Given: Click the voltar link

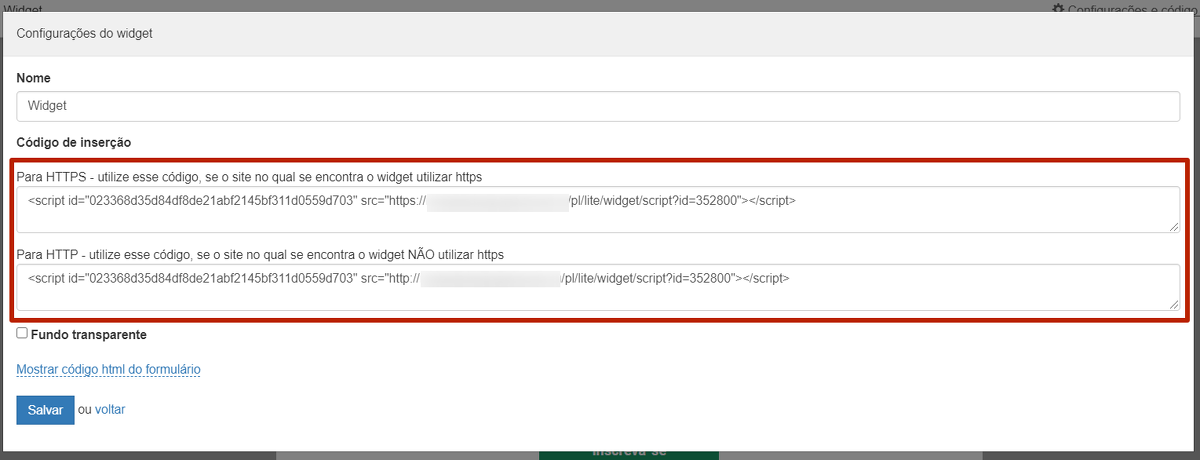Looking at the screenshot, I should coord(110,410).
